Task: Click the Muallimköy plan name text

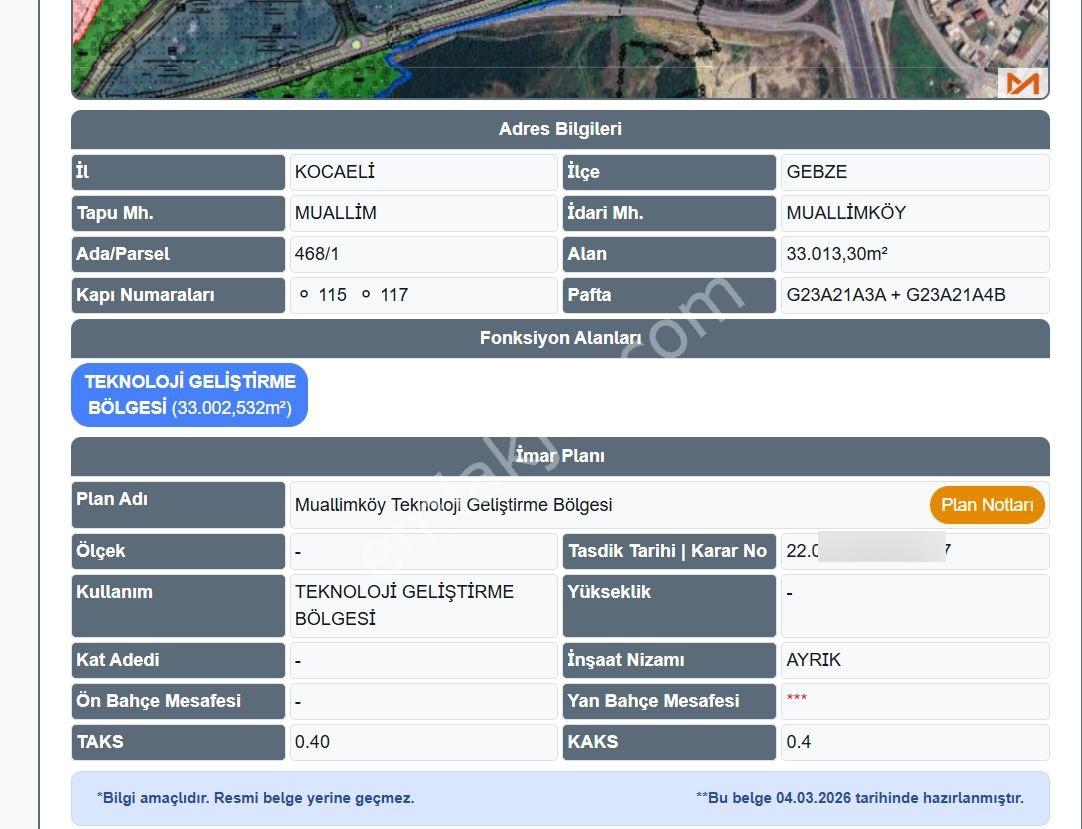Action: (x=453, y=505)
